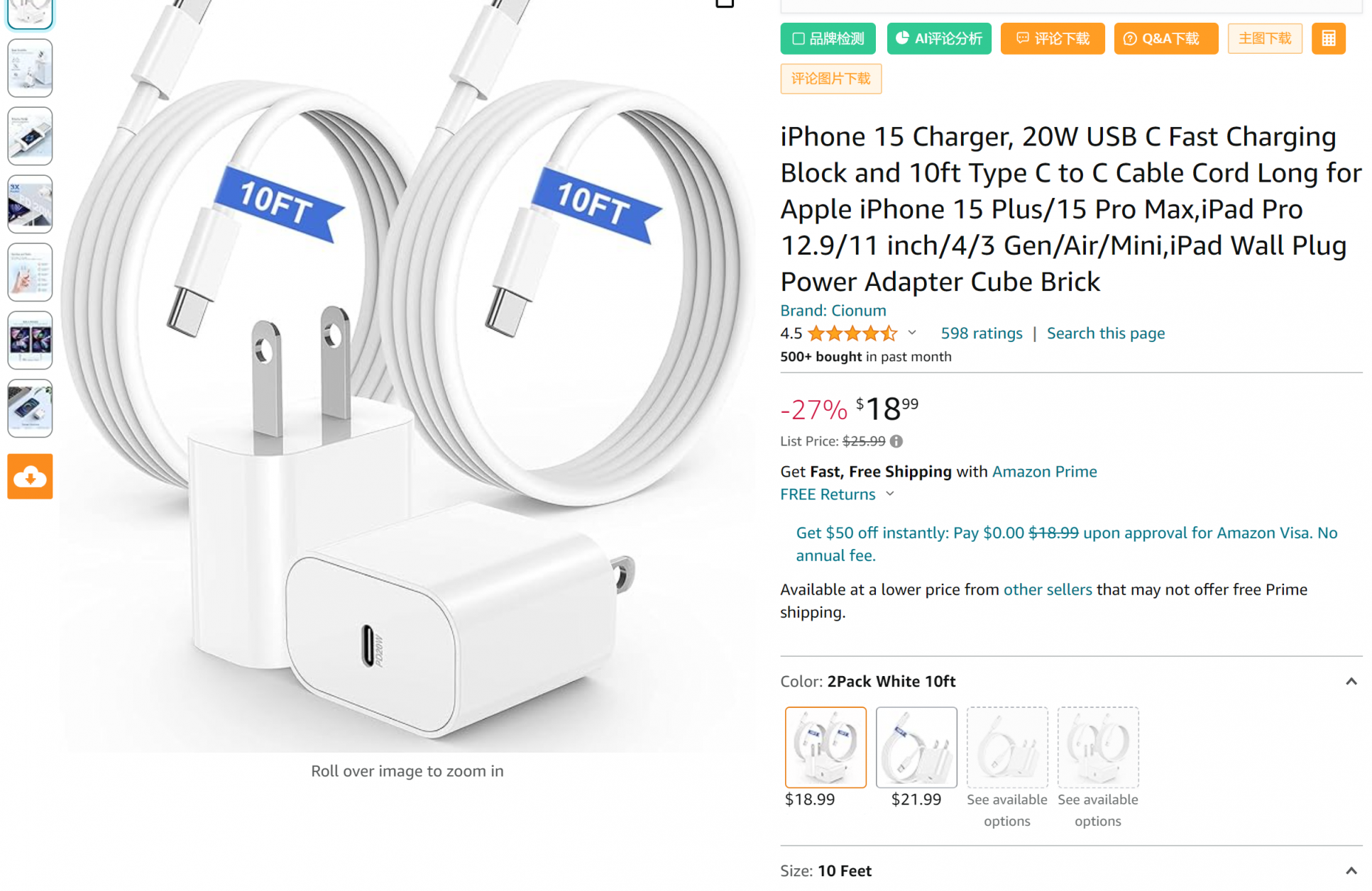Click the 评论下载 comment download button
This screenshot has height=891, width=1372.
tap(1052, 38)
